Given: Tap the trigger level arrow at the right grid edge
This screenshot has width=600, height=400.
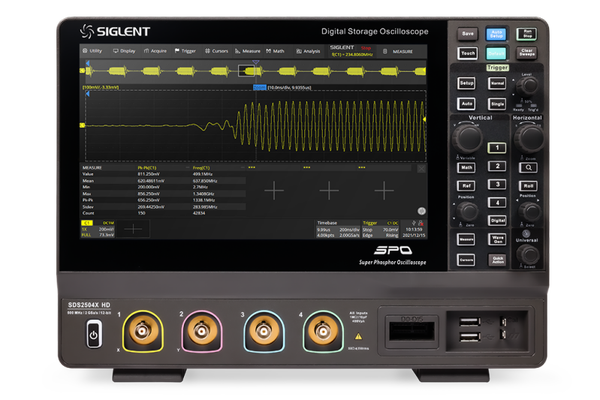Looking at the screenshot, I should click(424, 120).
